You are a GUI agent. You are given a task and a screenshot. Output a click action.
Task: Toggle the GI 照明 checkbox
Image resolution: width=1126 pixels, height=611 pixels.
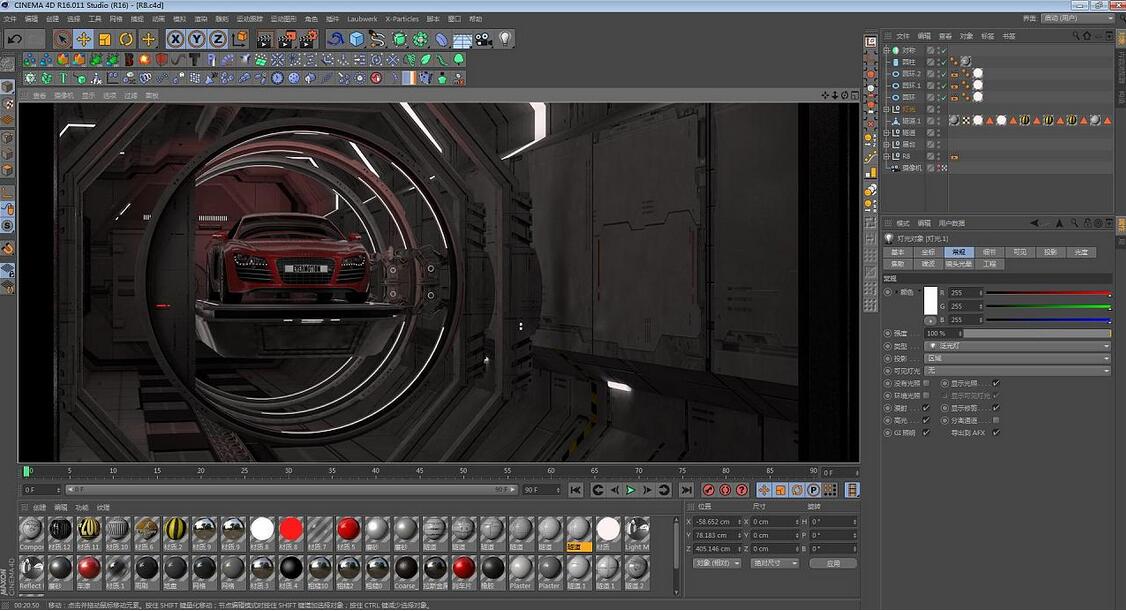(x=926, y=433)
